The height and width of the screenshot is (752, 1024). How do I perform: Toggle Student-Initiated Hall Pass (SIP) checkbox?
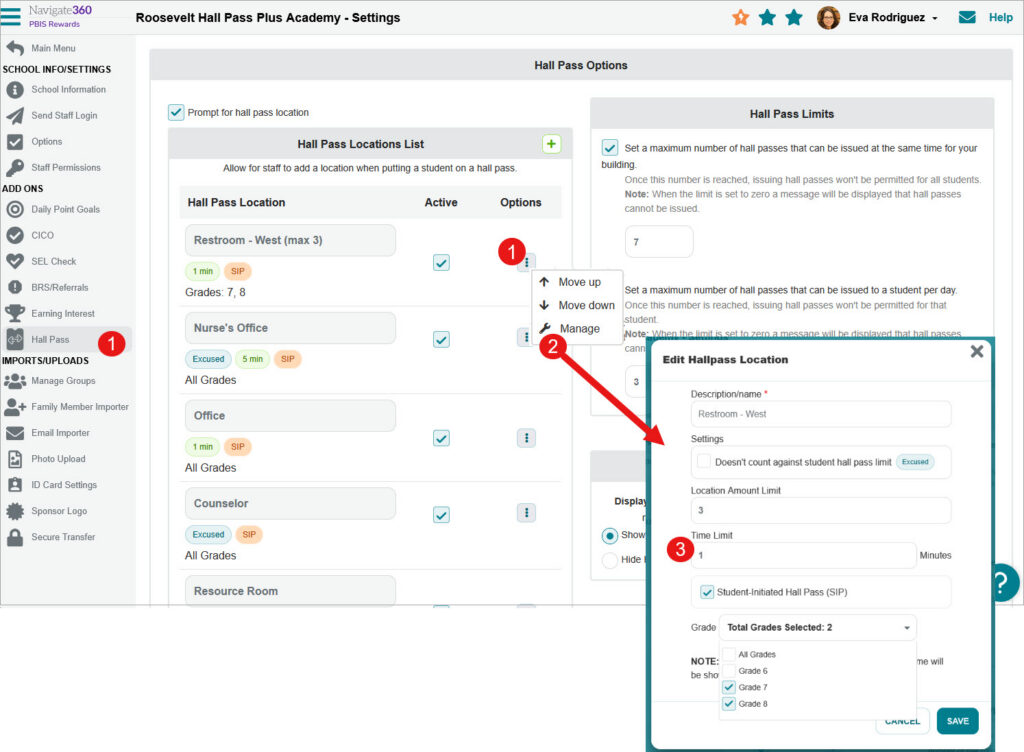tap(708, 592)
